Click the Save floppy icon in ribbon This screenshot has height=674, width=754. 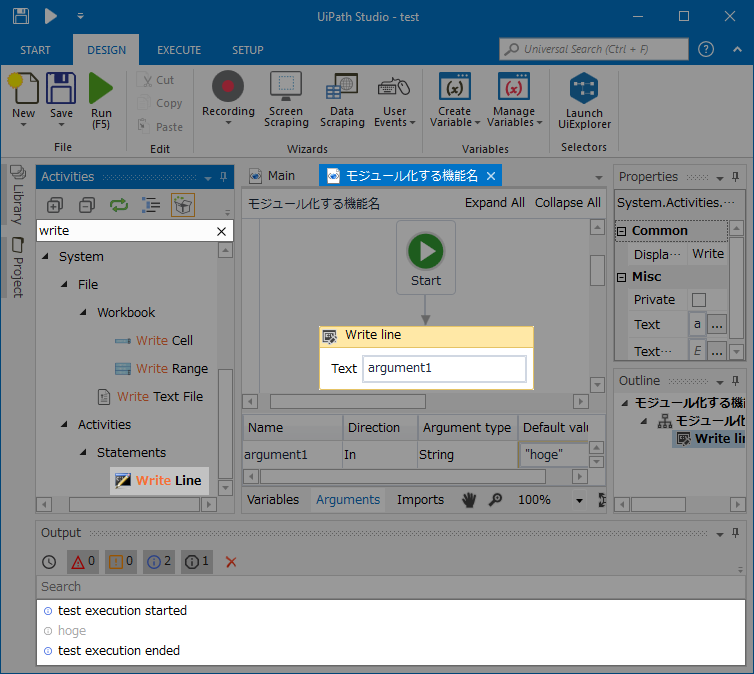click(x=61, y=88)
